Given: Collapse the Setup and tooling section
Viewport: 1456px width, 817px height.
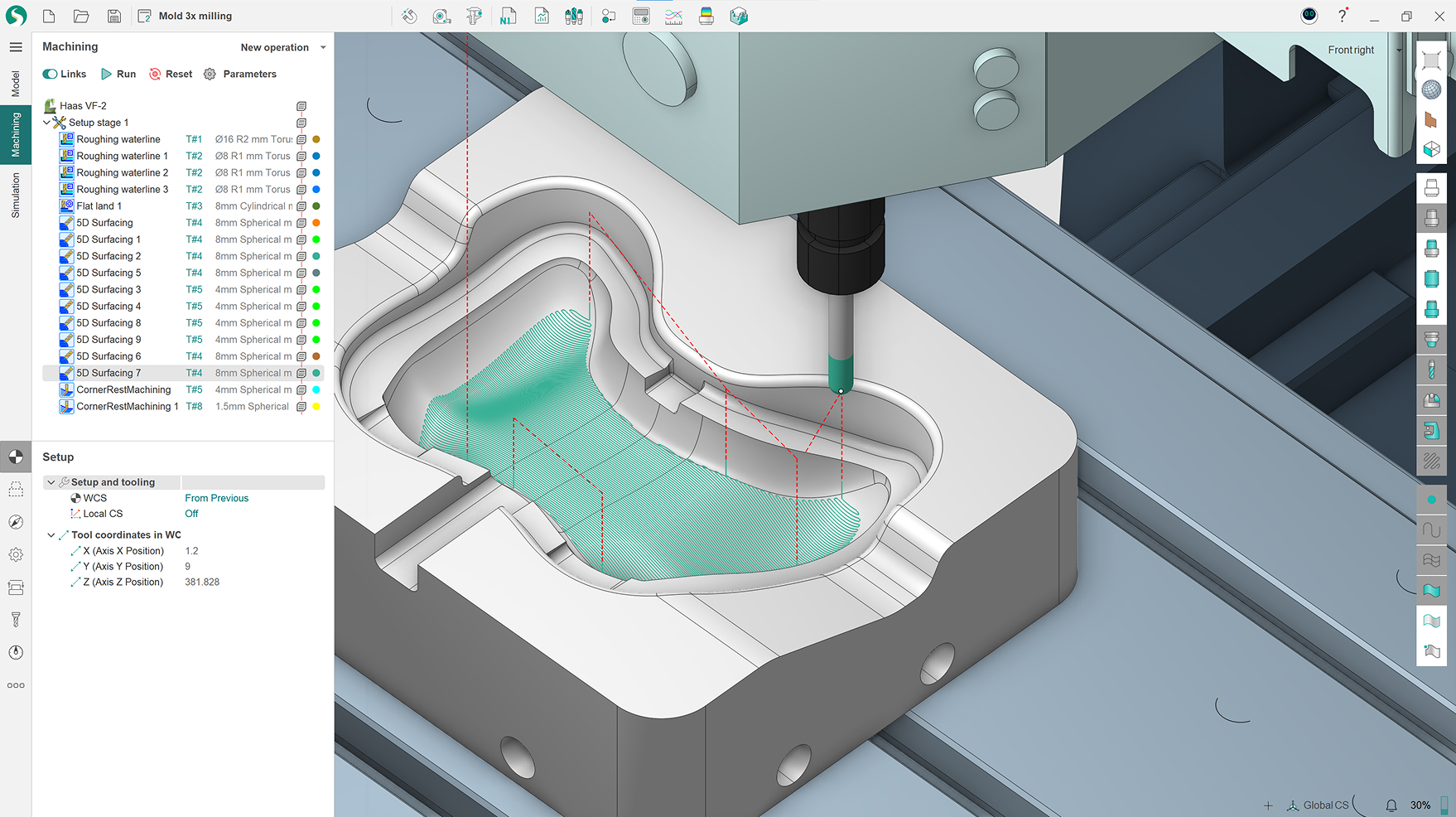Looking at the screenshot, I should click(51, 482).
